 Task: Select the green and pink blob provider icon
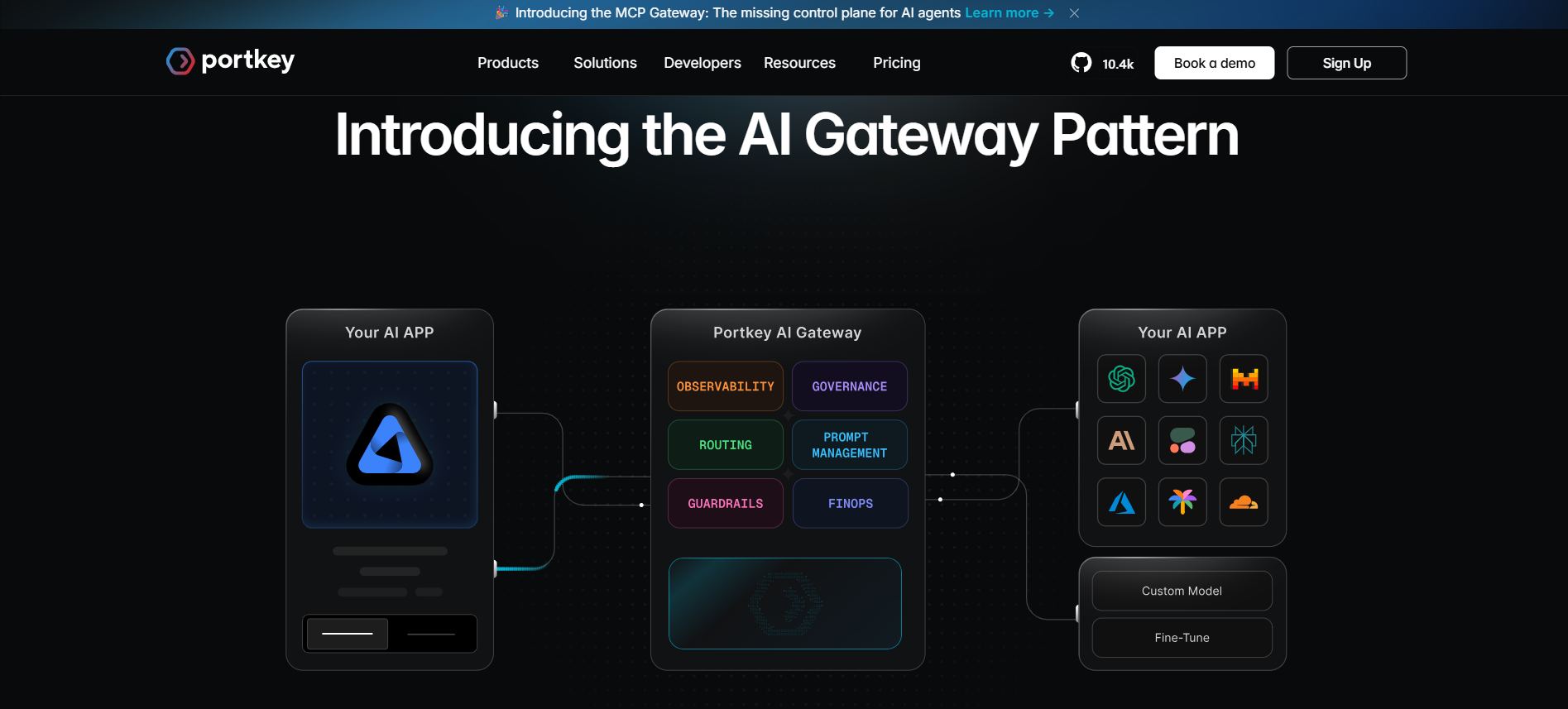(x=1182, y=440)
